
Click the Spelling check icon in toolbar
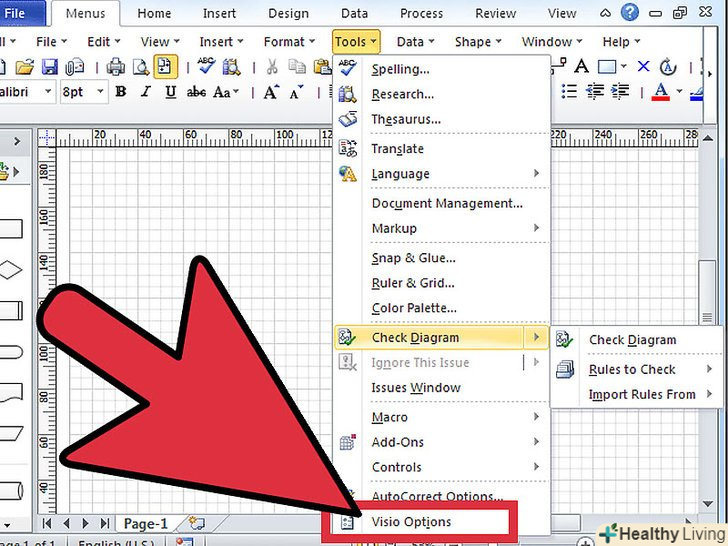click(206, 67)
